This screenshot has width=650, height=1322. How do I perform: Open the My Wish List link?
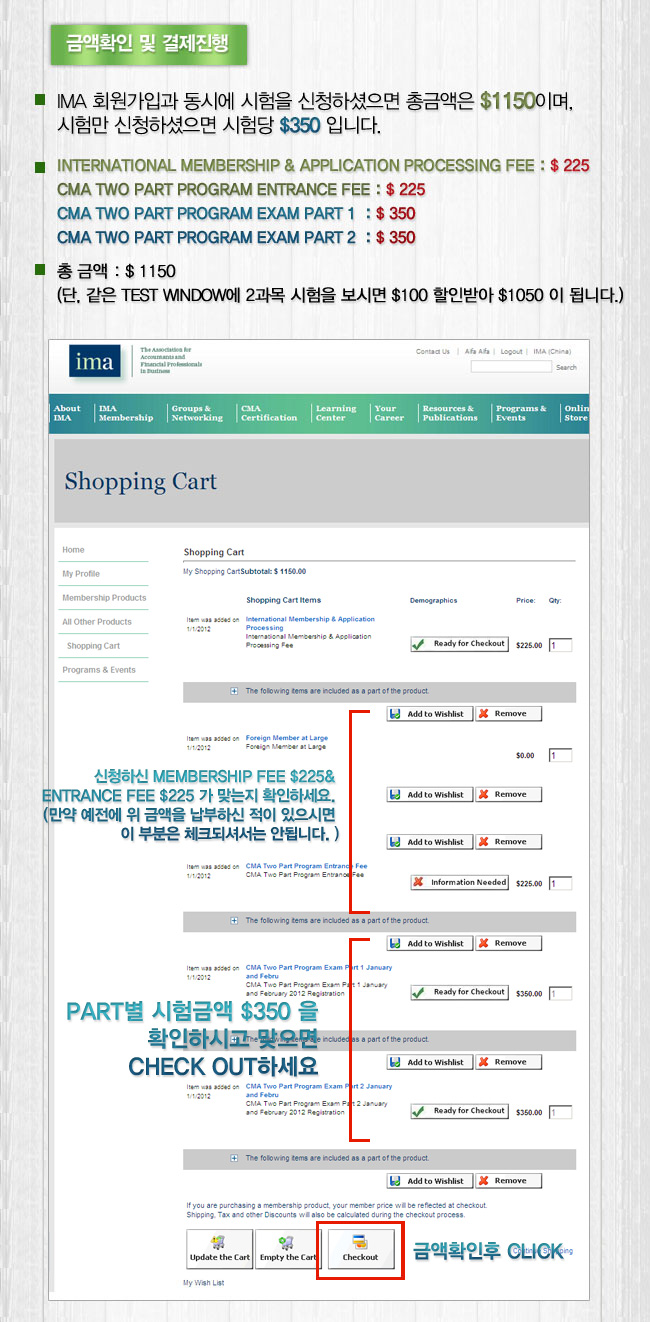tap(203, 1282)
